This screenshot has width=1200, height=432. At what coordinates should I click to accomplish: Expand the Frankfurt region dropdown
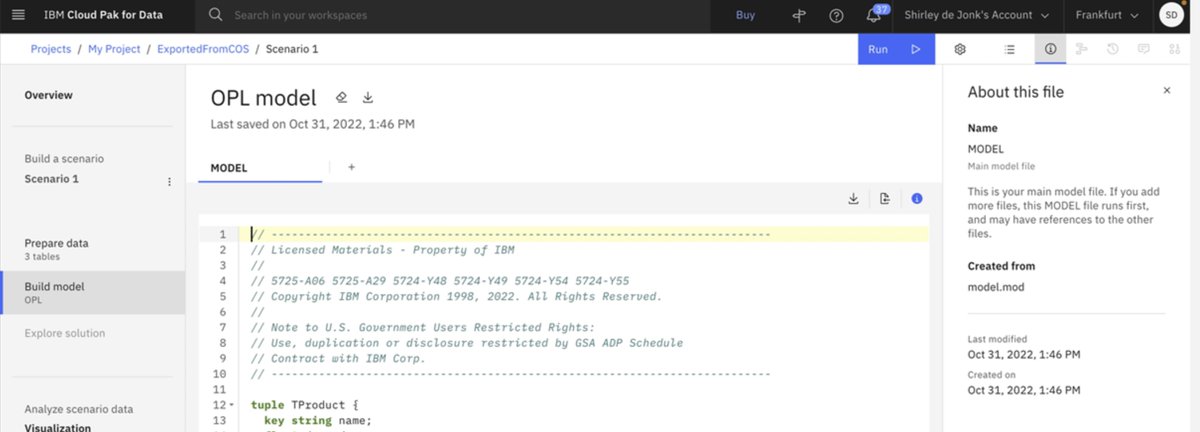point(1109,16)
